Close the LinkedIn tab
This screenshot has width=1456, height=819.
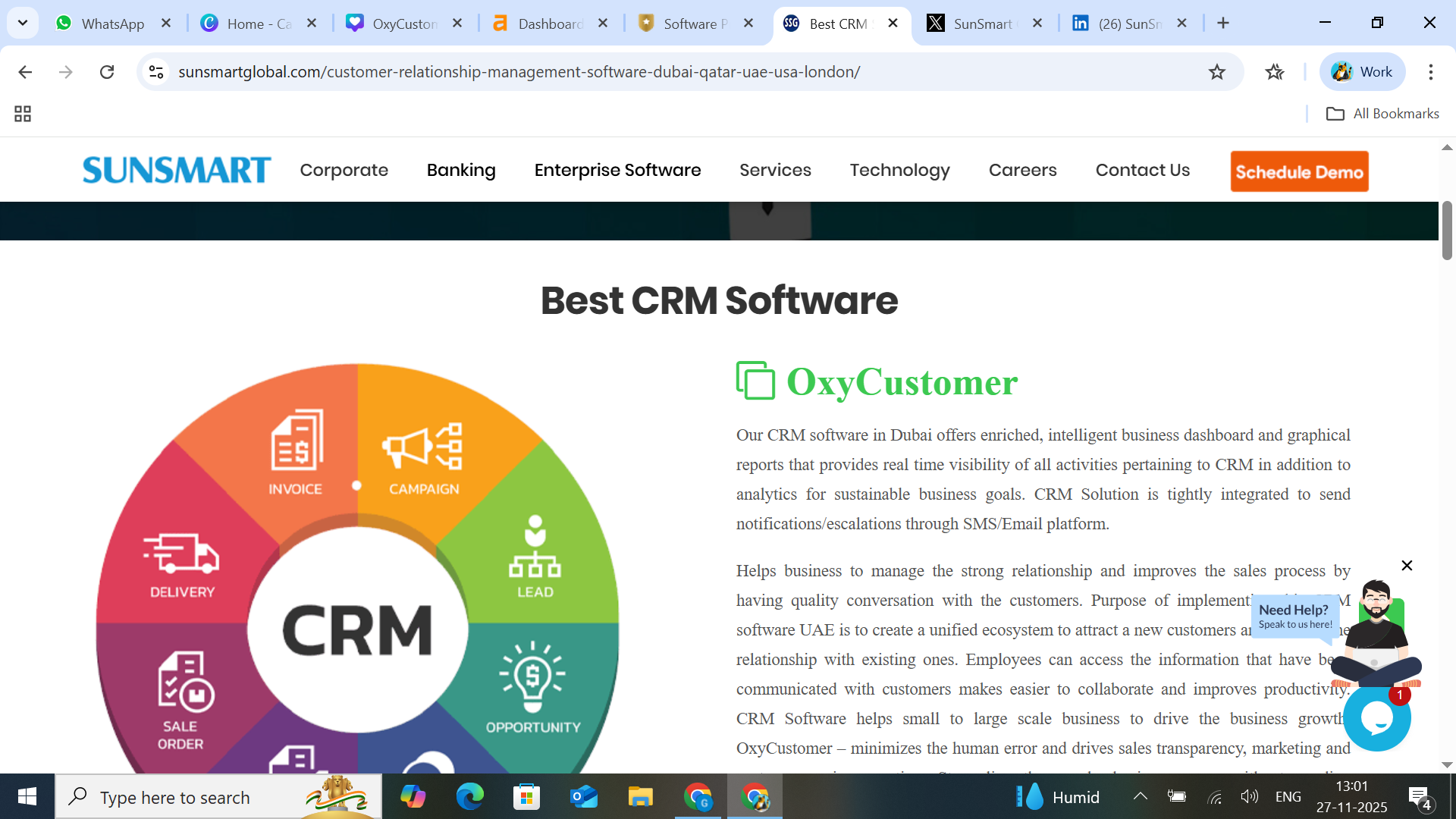[x=1181, y=24]
